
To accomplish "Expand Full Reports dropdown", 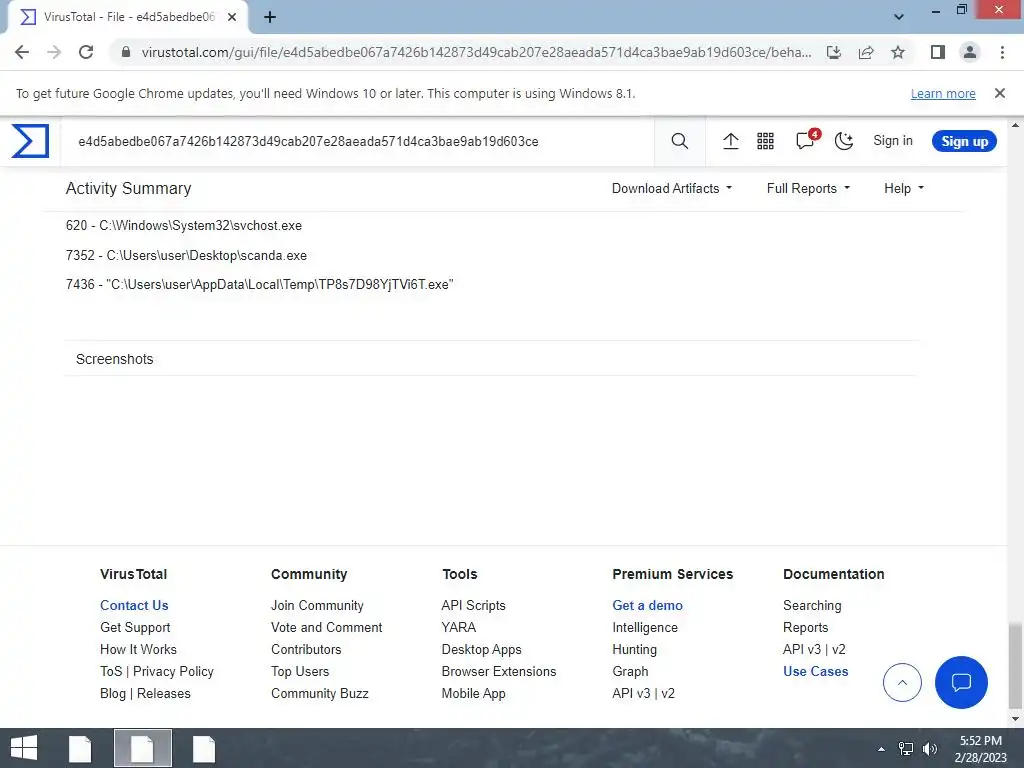I will (x=808, y=188).
